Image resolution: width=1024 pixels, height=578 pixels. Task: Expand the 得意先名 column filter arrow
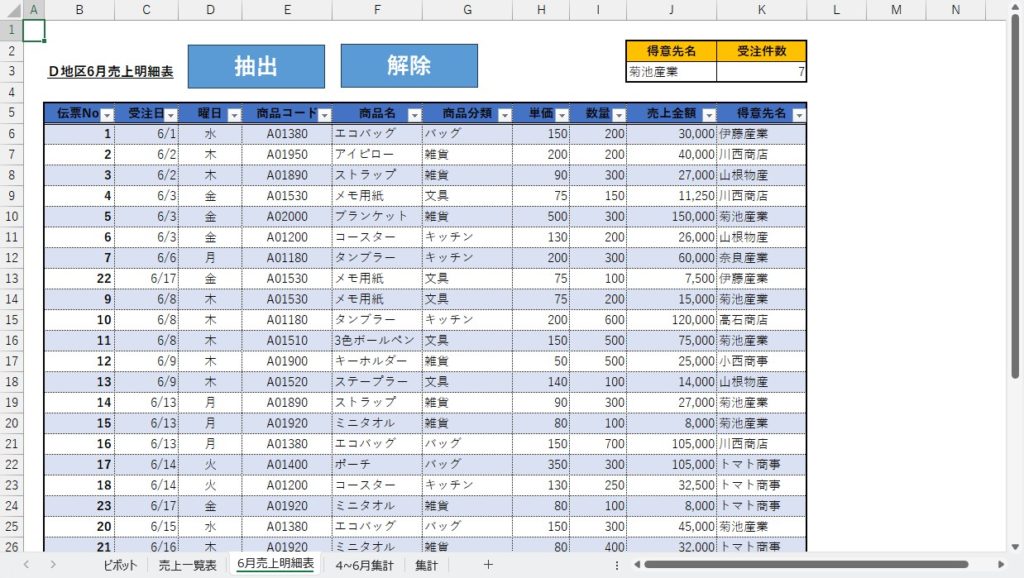[x=797, y=114]
